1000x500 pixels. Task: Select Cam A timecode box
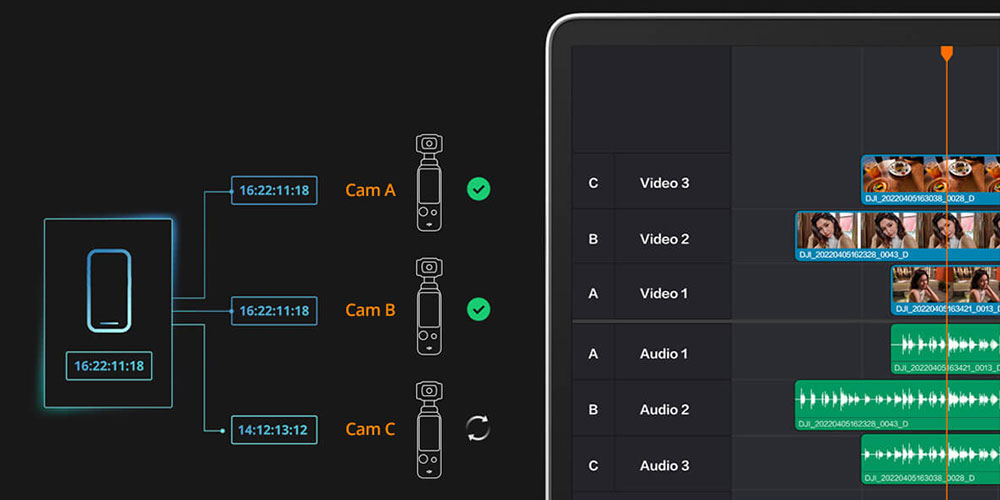coord(274,190)
